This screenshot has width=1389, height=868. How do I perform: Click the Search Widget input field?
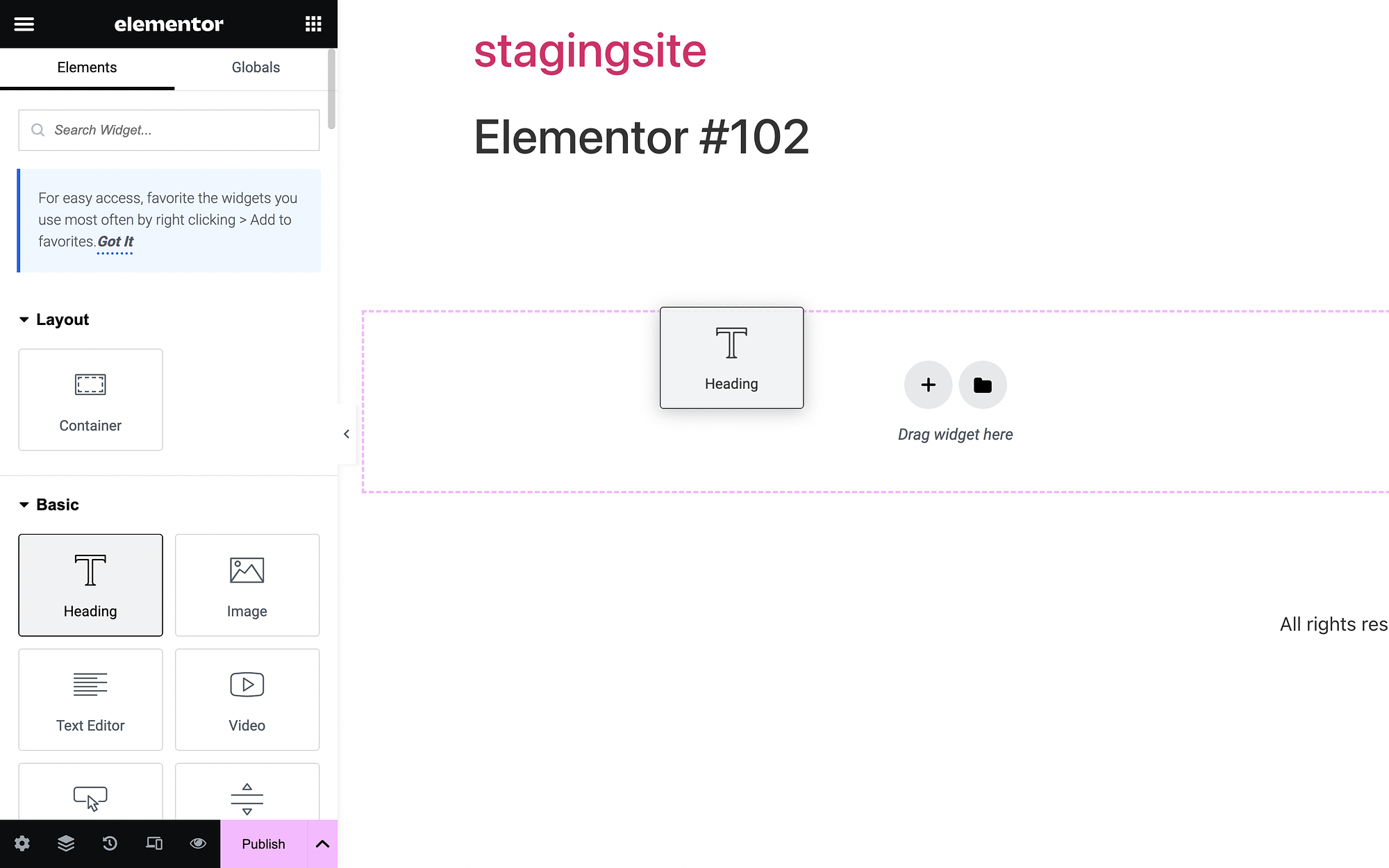coord(169,130)
